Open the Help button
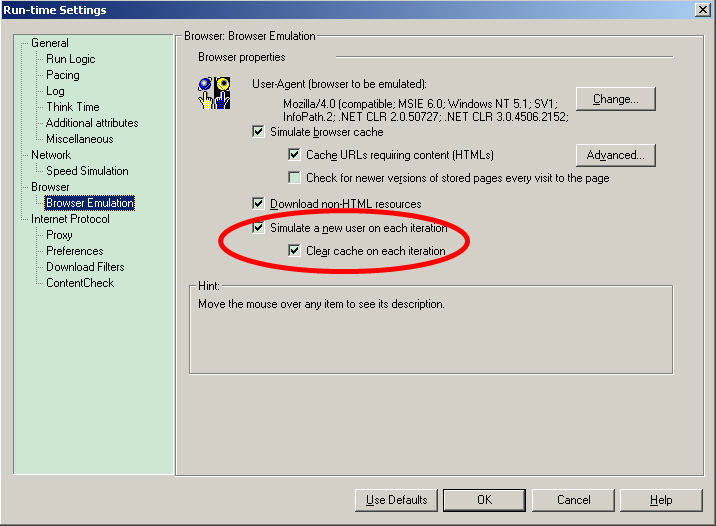Screen dimensions: 716x526 (661, 500)
